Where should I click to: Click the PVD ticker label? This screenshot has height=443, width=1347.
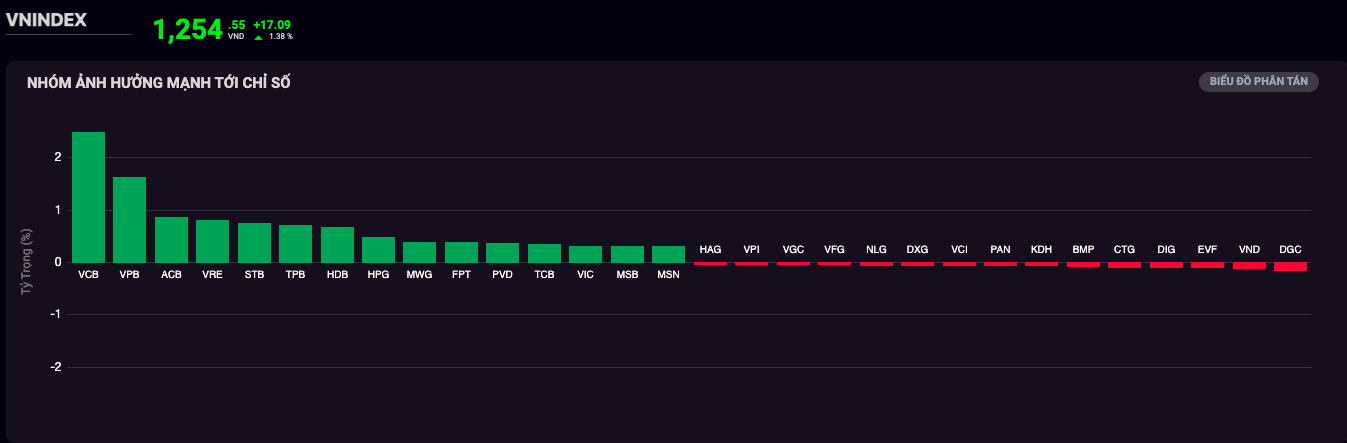point(503,274)
